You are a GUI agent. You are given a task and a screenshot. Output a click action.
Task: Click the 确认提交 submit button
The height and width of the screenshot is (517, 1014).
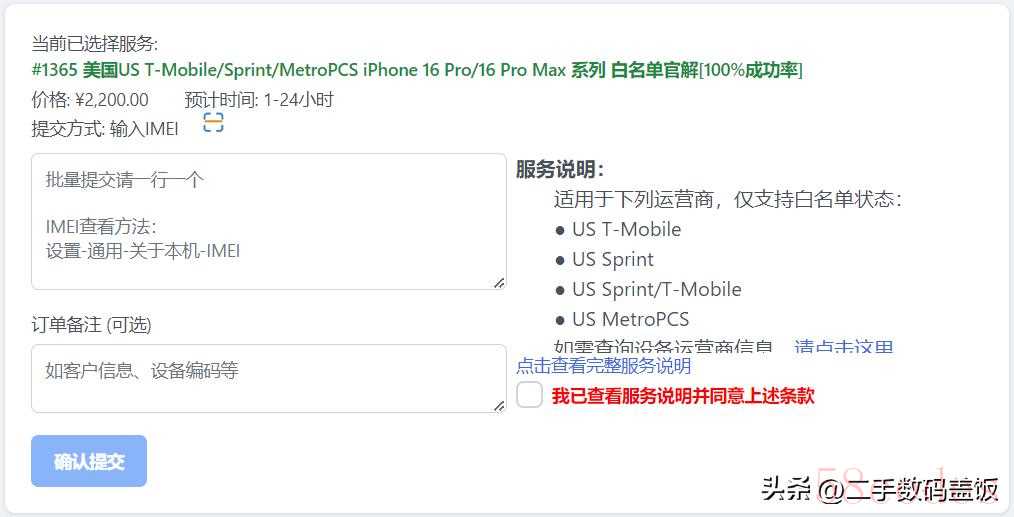[x=89, y=461]
